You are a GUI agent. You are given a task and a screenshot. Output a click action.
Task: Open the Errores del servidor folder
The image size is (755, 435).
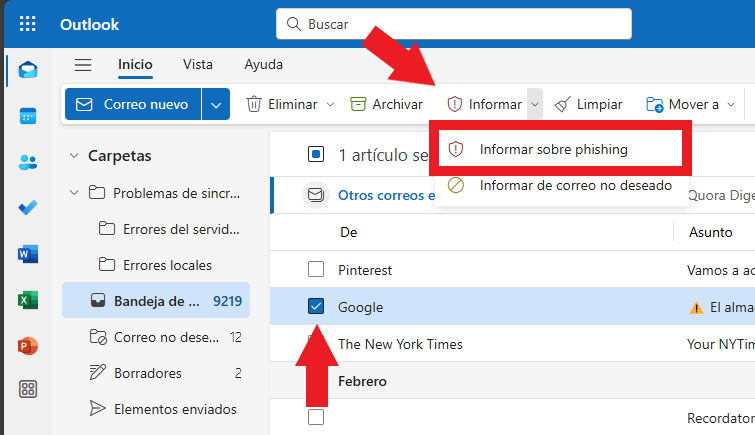(x=156, y=229)
